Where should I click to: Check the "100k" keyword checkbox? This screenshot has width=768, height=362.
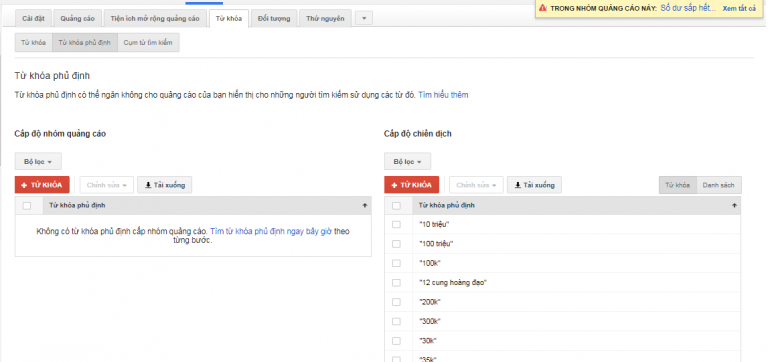pos(396,263)
